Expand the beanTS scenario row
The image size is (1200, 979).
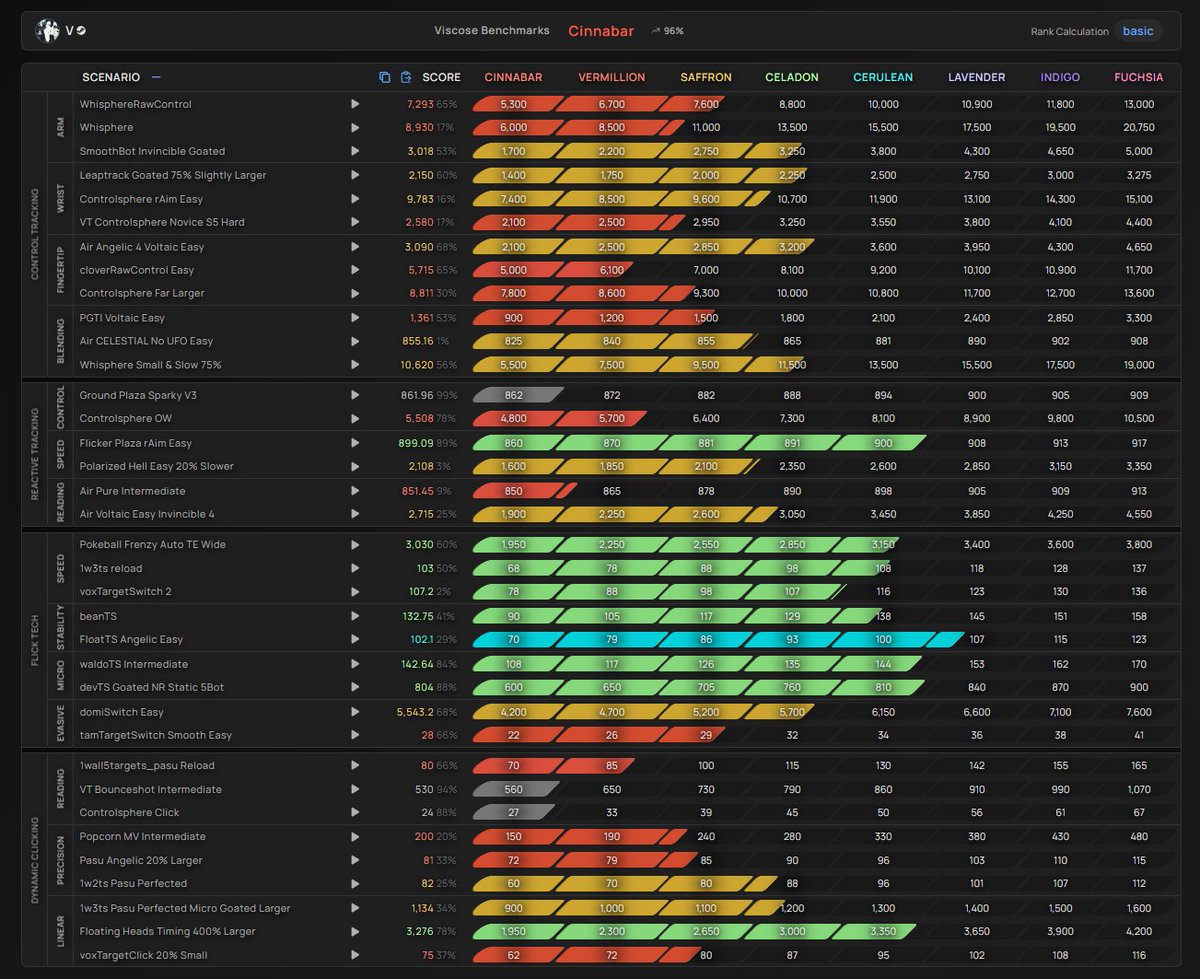pos(356,616)
